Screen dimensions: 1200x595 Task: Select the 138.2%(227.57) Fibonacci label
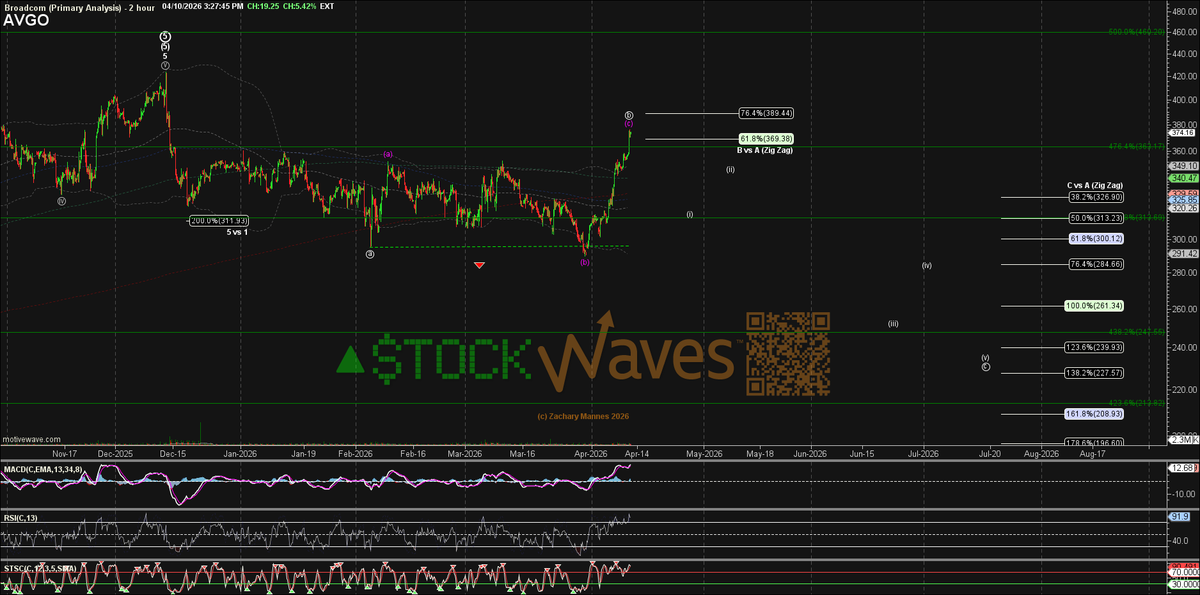(1094, 372)
